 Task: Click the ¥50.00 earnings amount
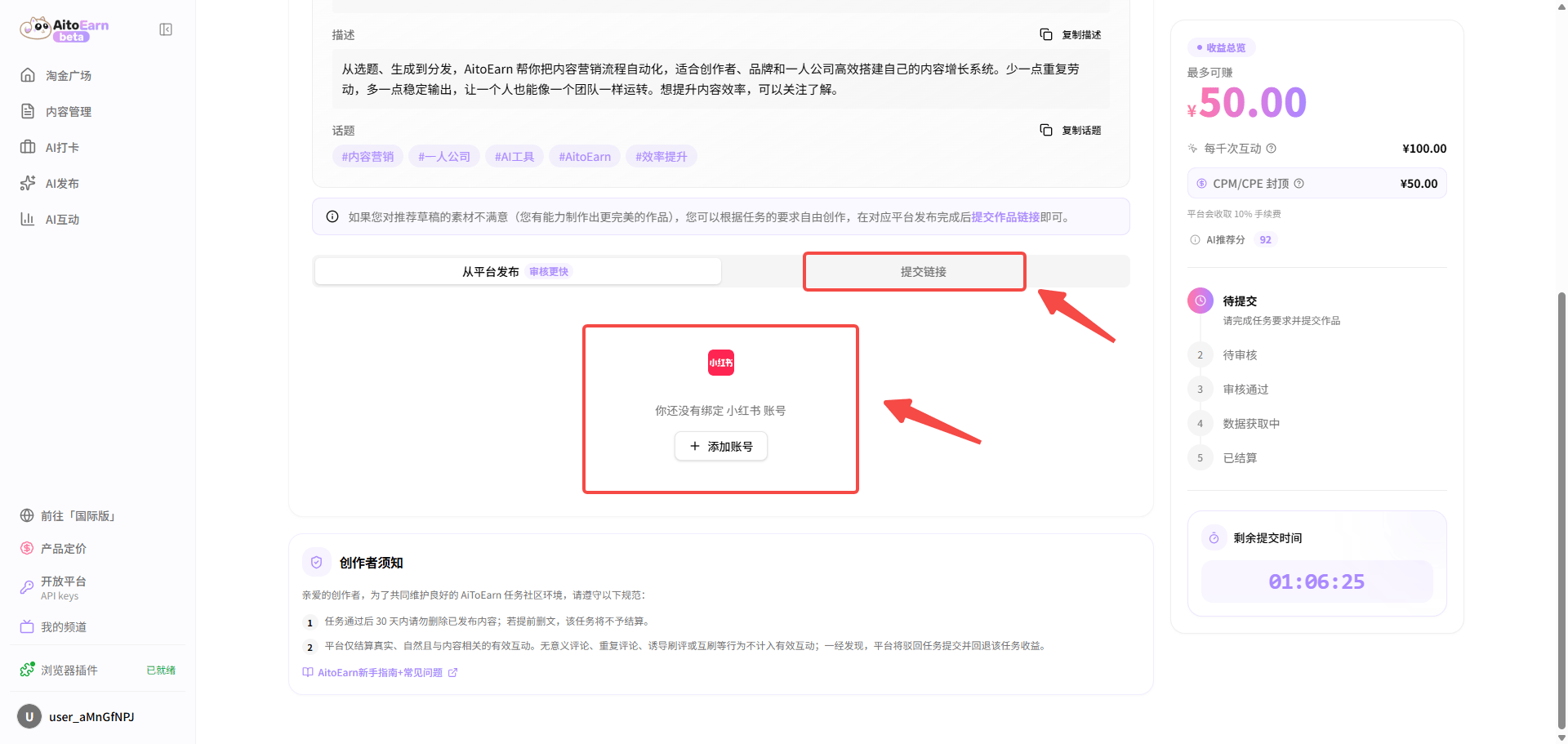(x=1247, y=103)
